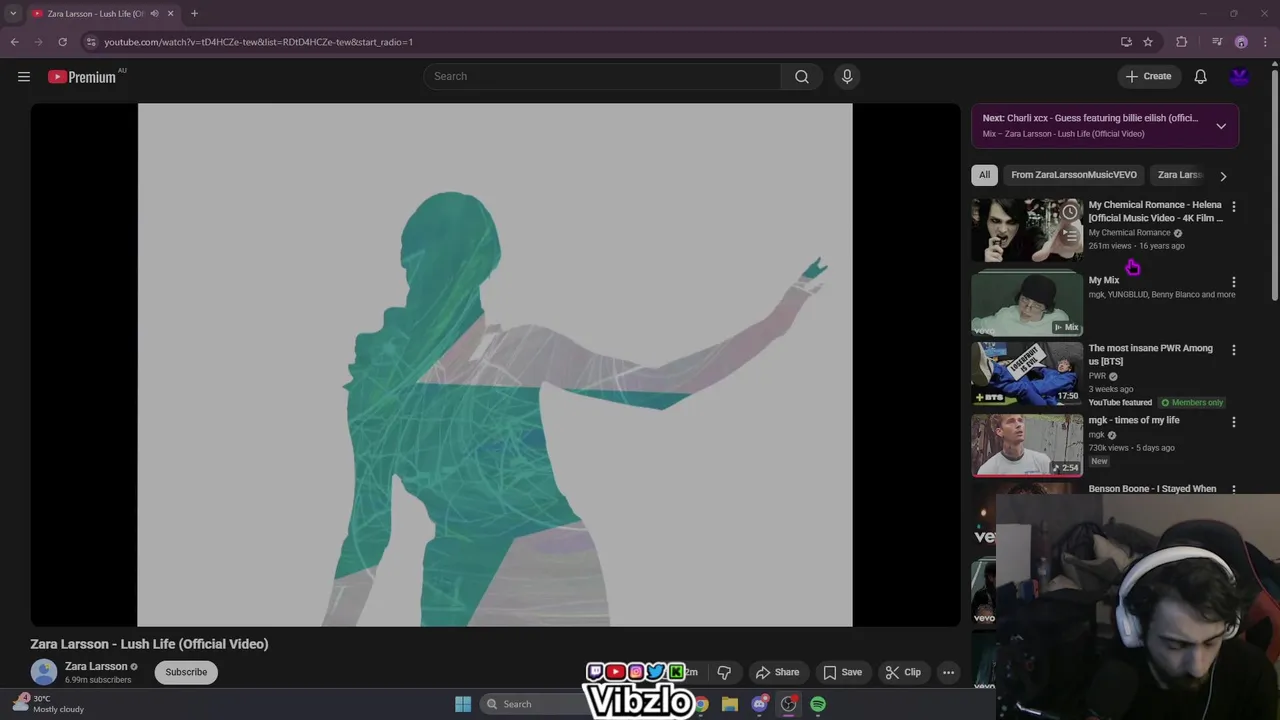The height and width of the screenshot is (720, 1280).
Task: Click the search magnifier button
Action: [802, 77]
